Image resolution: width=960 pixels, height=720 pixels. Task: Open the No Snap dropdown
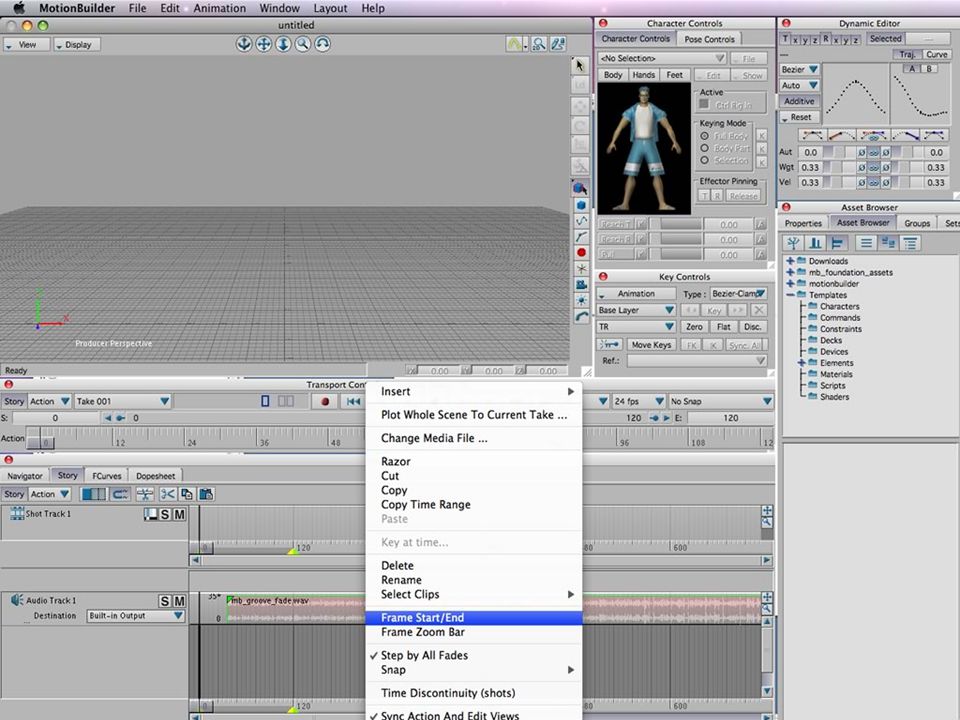click(721, 402)
